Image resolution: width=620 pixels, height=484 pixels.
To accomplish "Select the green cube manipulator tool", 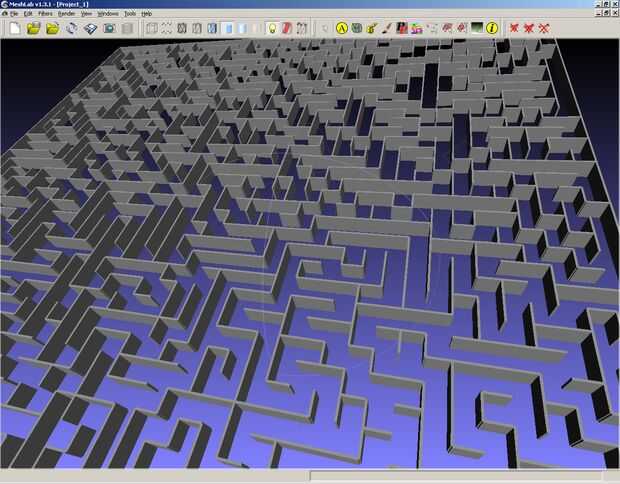I will coord(357,28).
